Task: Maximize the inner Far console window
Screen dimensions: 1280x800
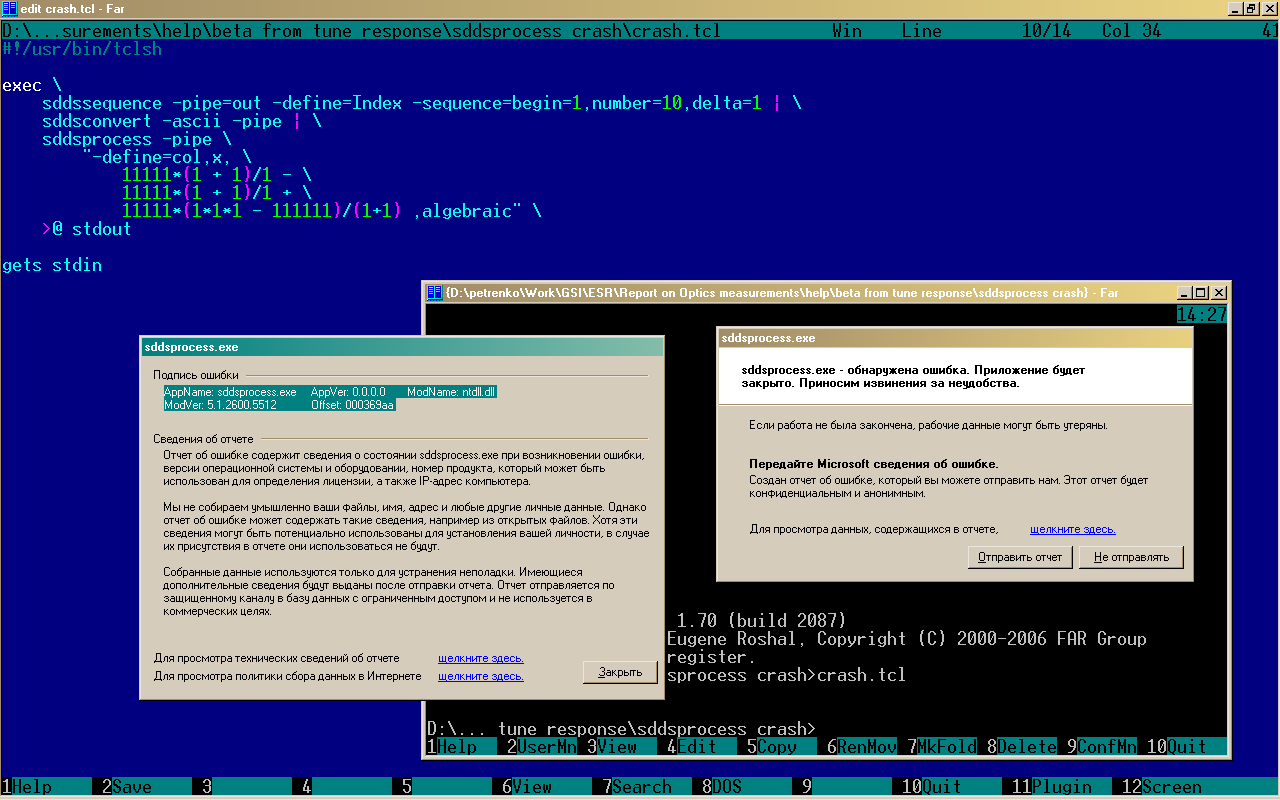Action: 1201,292
